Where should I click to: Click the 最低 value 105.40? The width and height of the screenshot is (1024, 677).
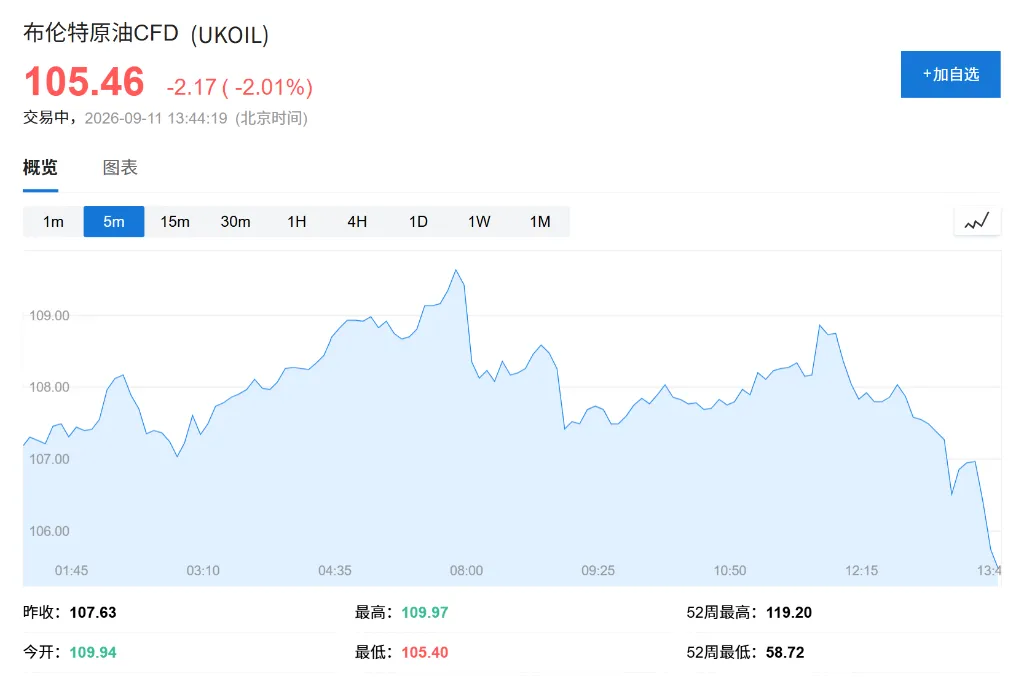coord(424,652)
